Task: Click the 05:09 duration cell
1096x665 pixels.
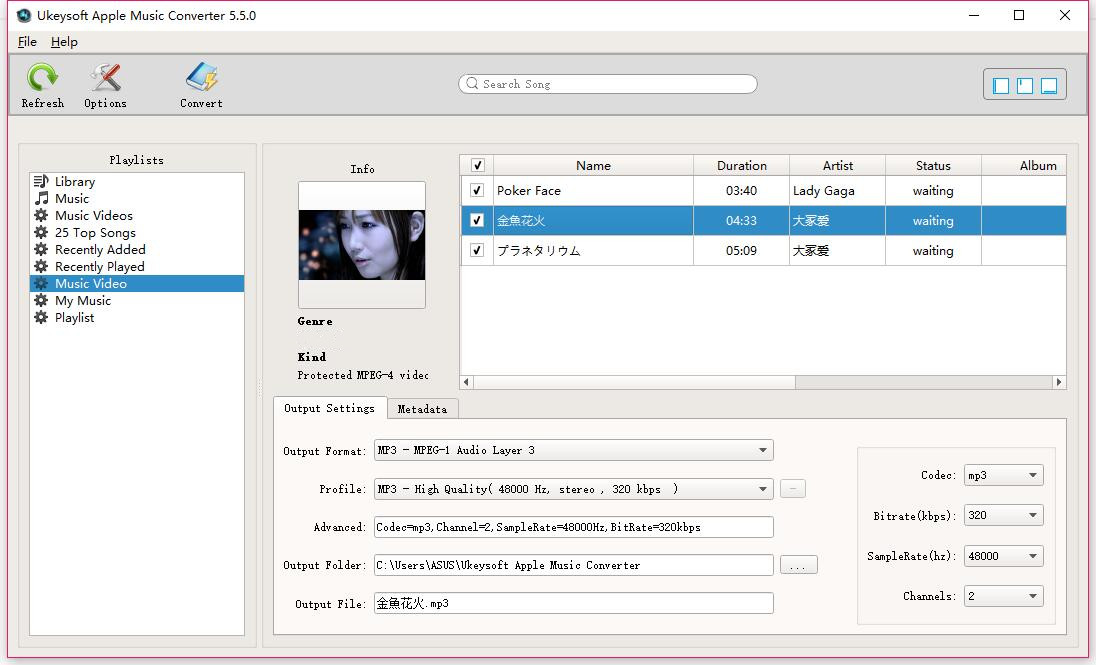Action: point(741,250)
